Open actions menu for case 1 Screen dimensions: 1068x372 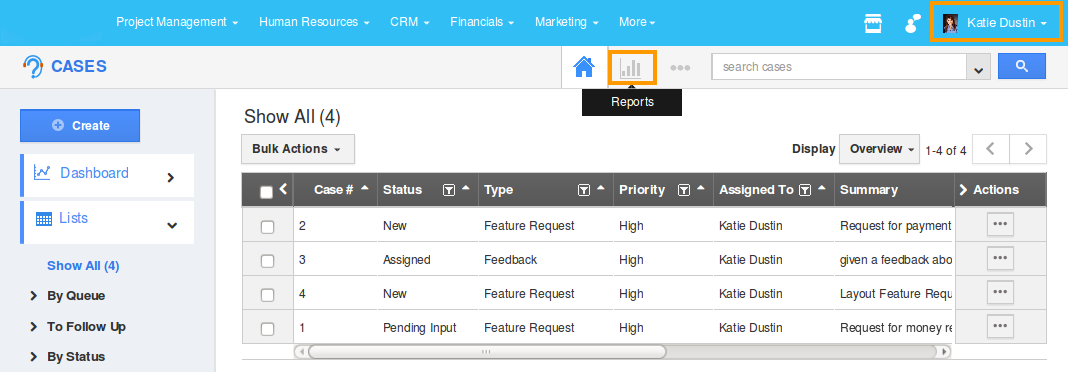pos(1000,326)
